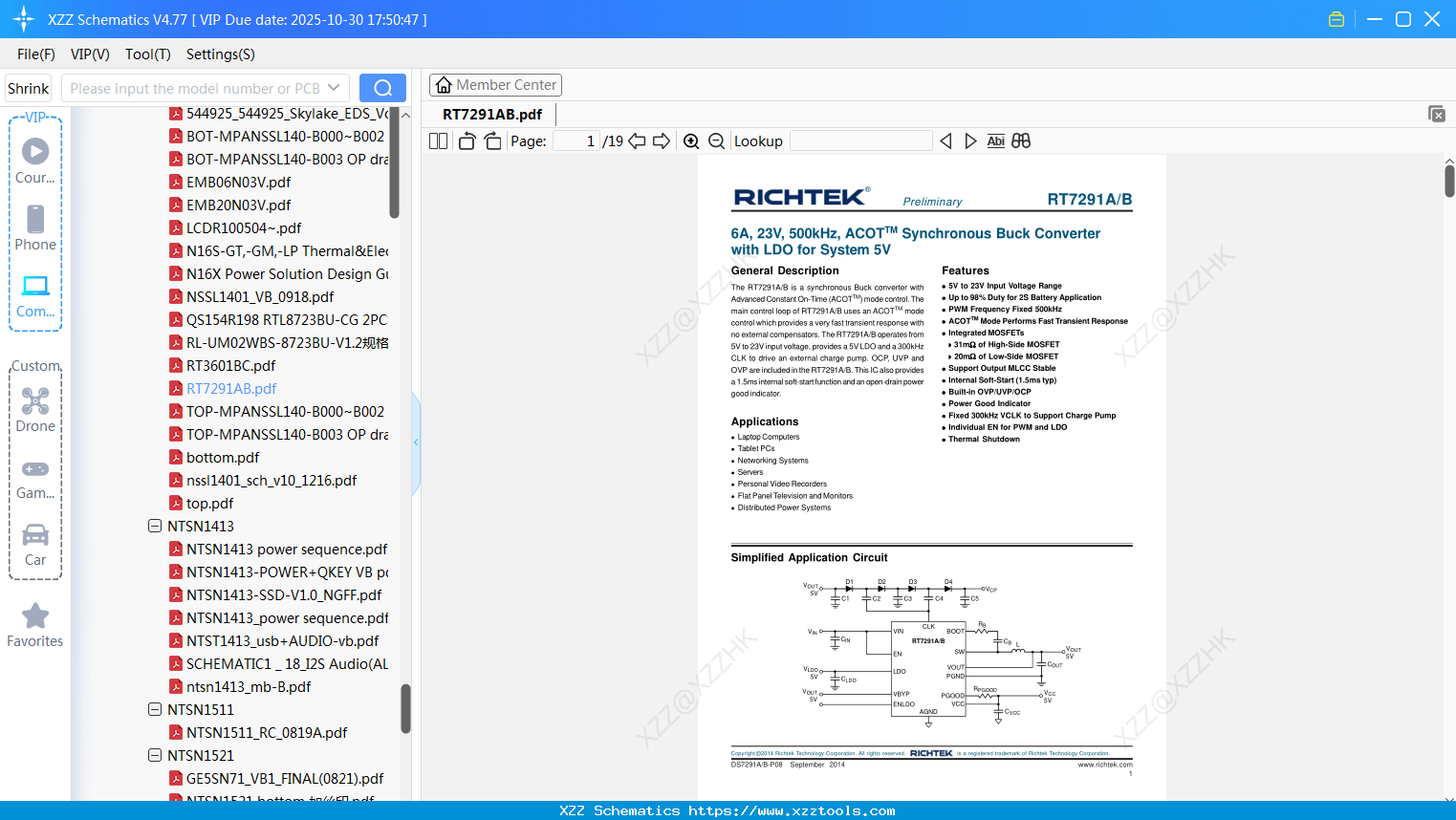Select the Phone category in sidebar
This screenshot has width=1456, height=820.
click(x=35, y=228)
